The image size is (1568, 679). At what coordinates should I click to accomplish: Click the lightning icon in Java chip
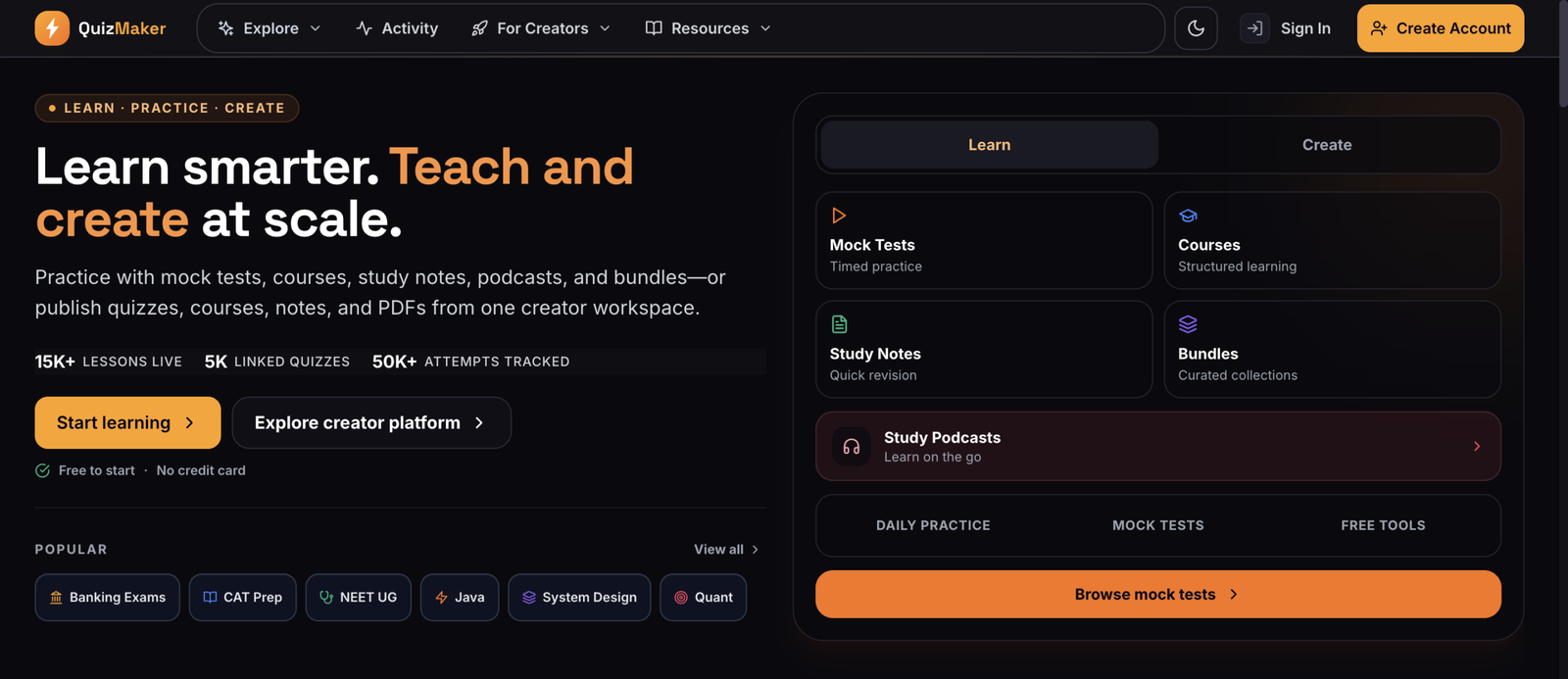tap(441, 597)
